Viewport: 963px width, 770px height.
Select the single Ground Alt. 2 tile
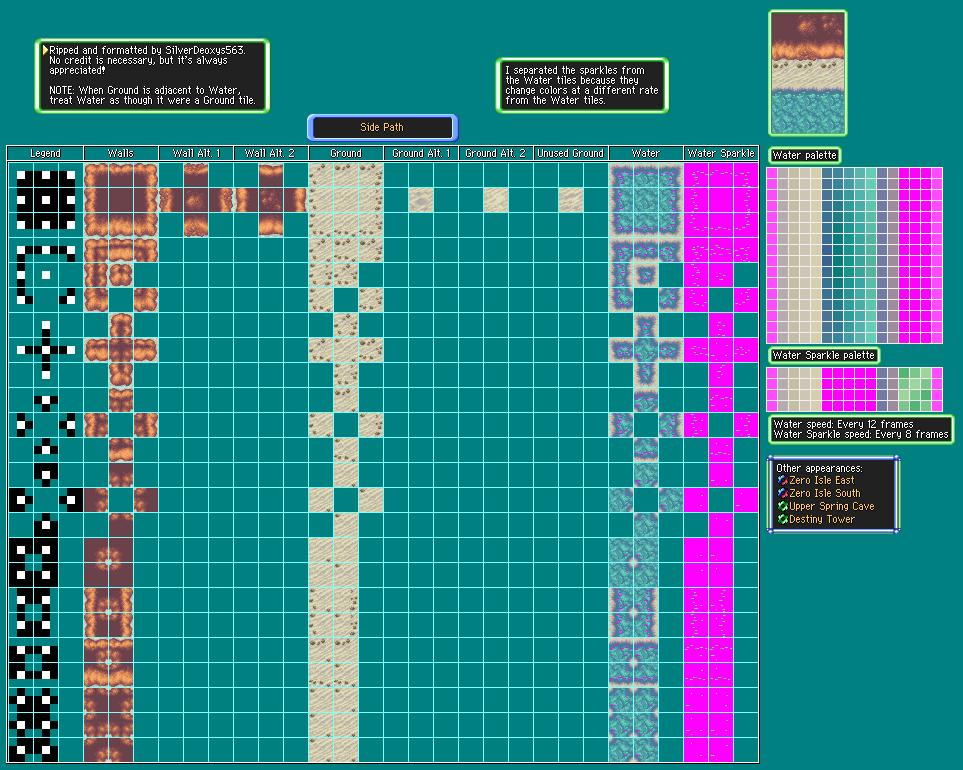tap(496, 200)
